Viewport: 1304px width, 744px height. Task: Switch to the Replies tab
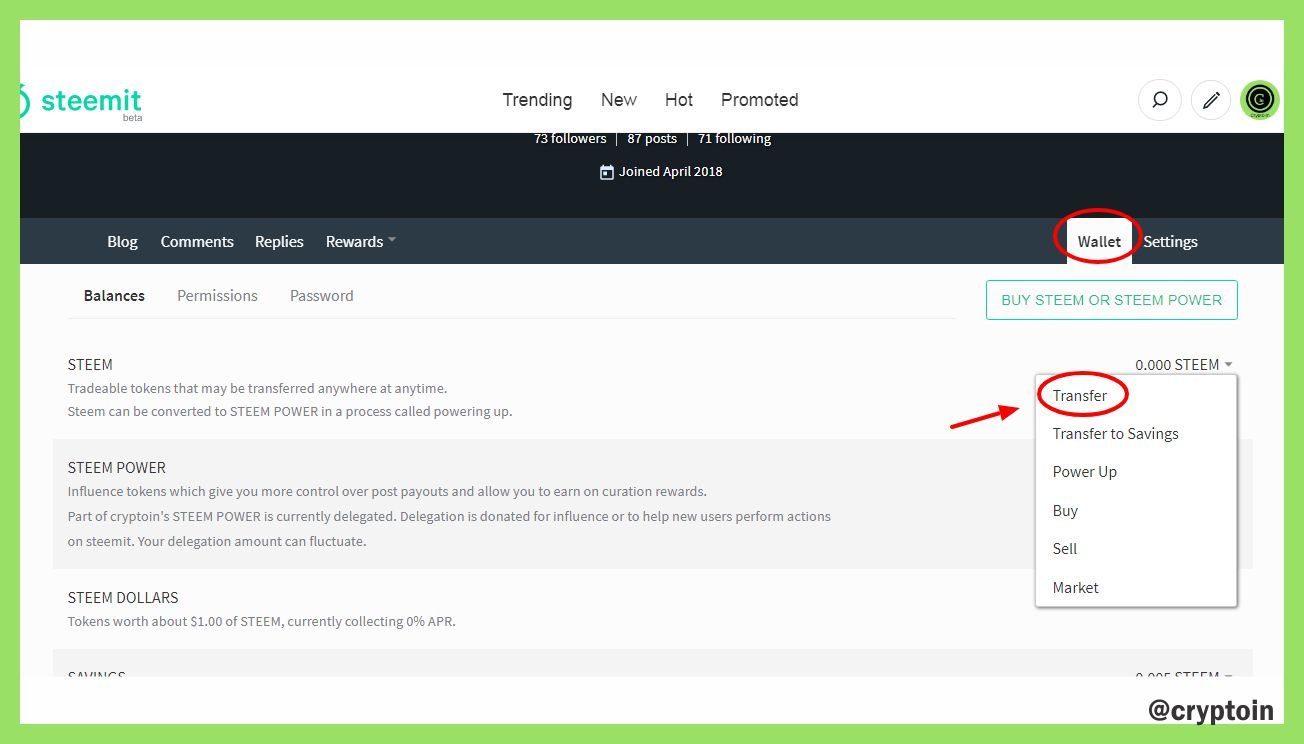tap(279, 241)
